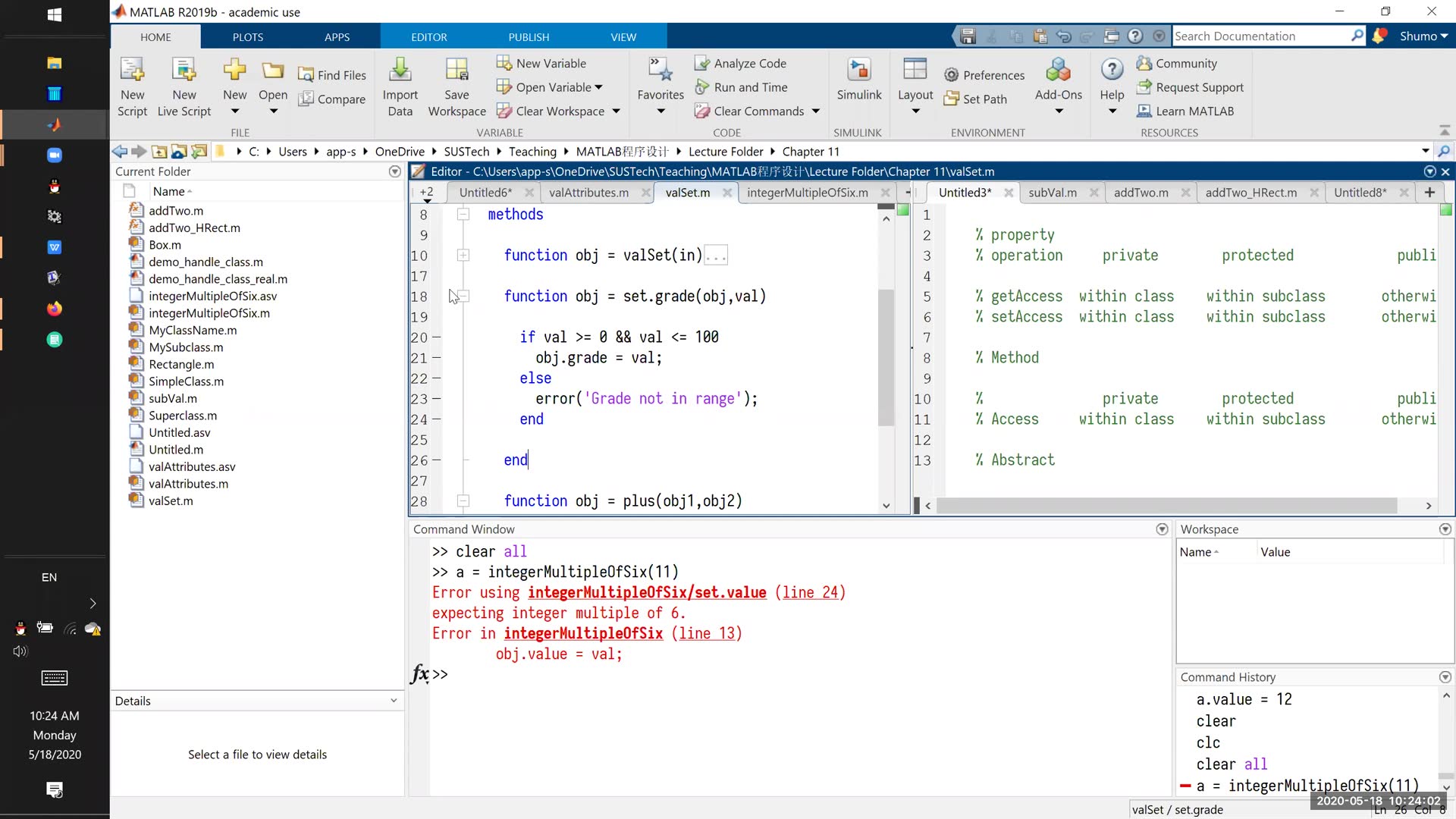Switch to the PLOTS ribbon tab
Screen dimensions: 1456x819
[247, 37]
